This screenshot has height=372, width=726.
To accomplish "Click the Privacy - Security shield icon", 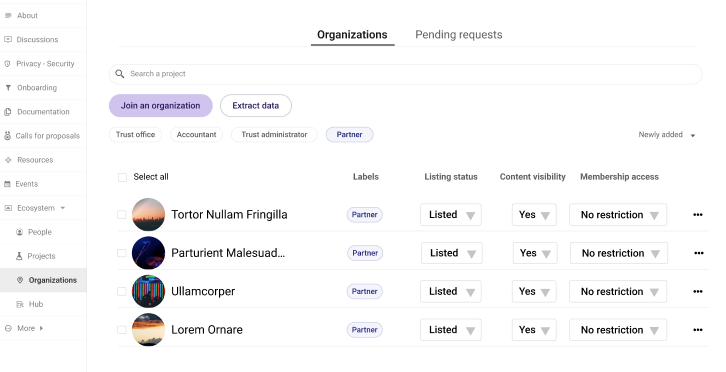I will 7,63.
